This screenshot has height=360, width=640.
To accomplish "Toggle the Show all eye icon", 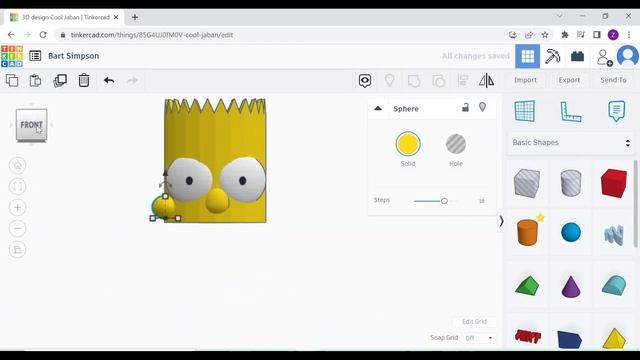I will tap(365, 81).
